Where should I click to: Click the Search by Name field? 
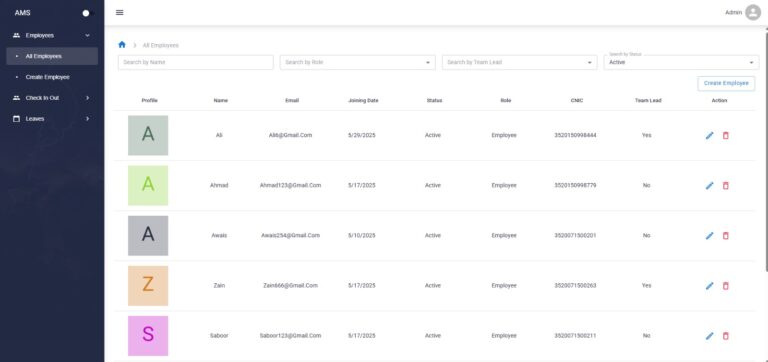coord(195,62)
